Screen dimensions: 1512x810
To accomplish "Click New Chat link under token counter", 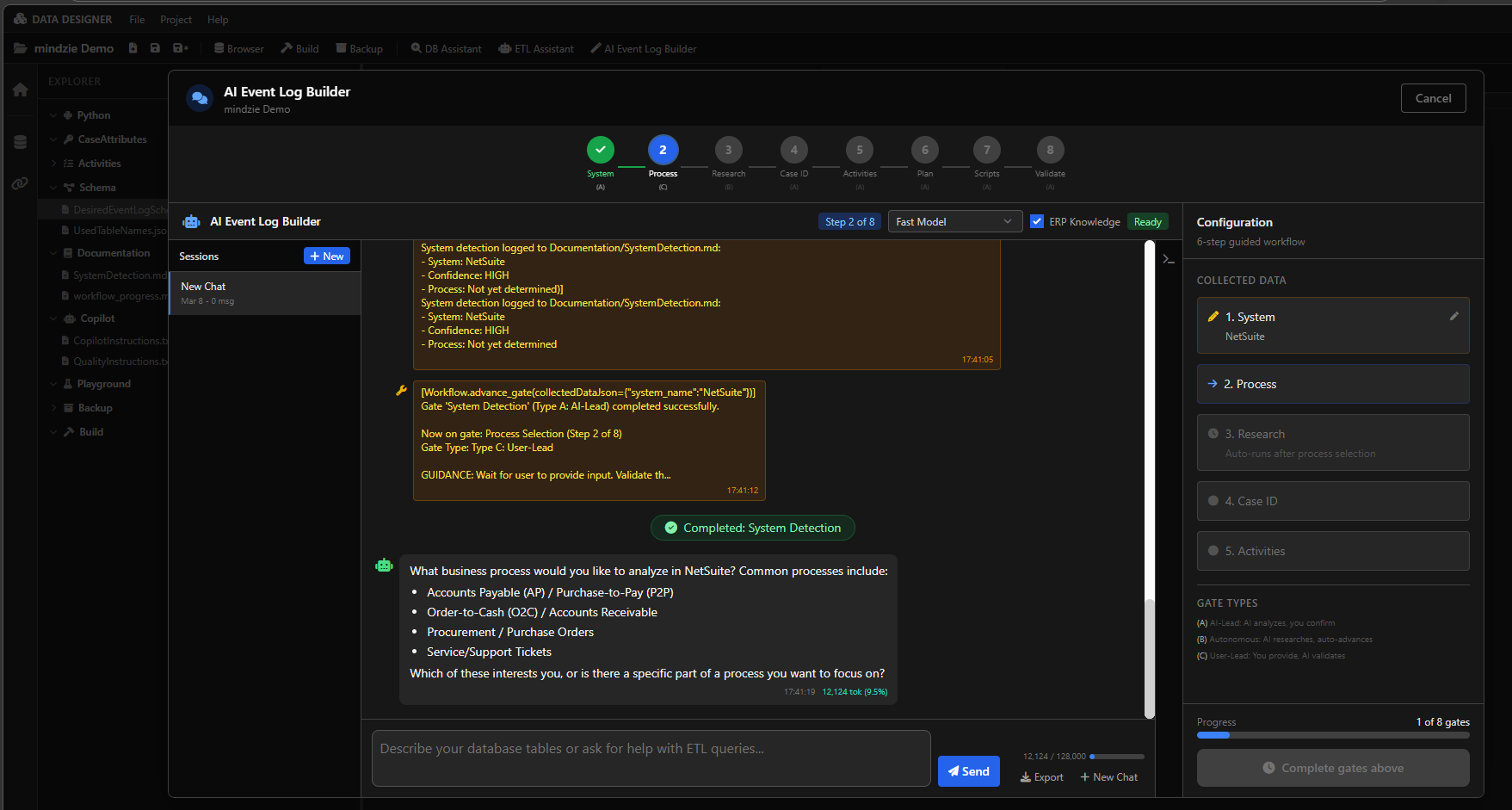I will point(1108,777).
